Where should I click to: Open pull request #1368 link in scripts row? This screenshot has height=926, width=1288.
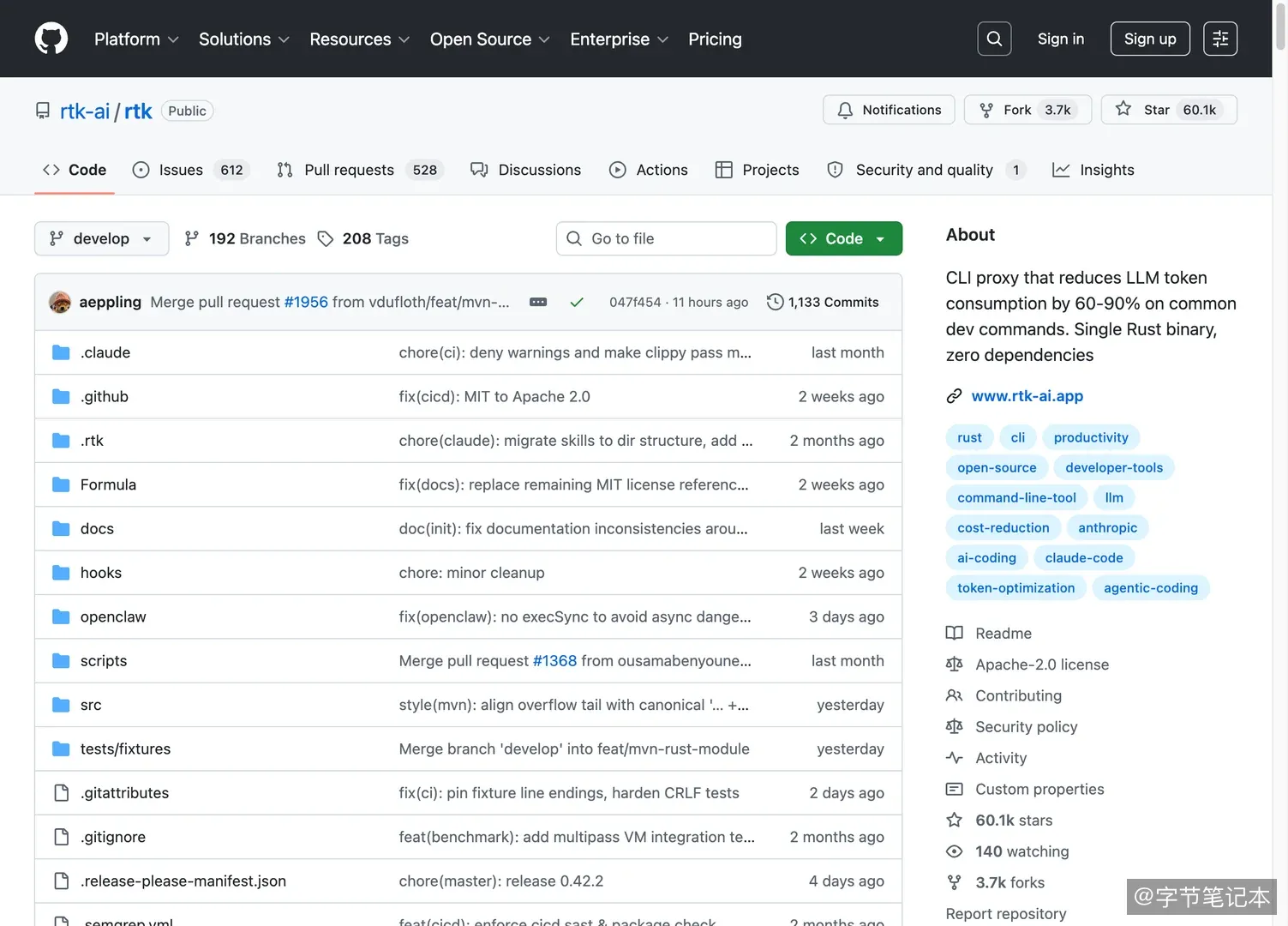coord(554,661)
